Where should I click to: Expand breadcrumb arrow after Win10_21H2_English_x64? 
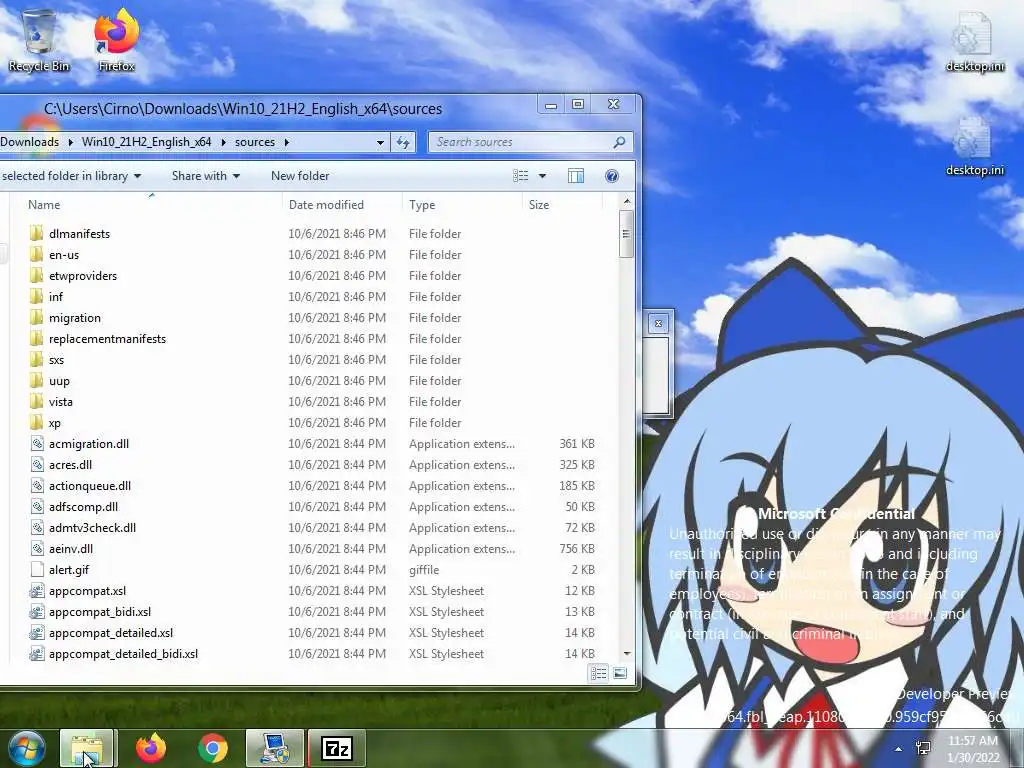pyautogui.click(x=223, y=142)
